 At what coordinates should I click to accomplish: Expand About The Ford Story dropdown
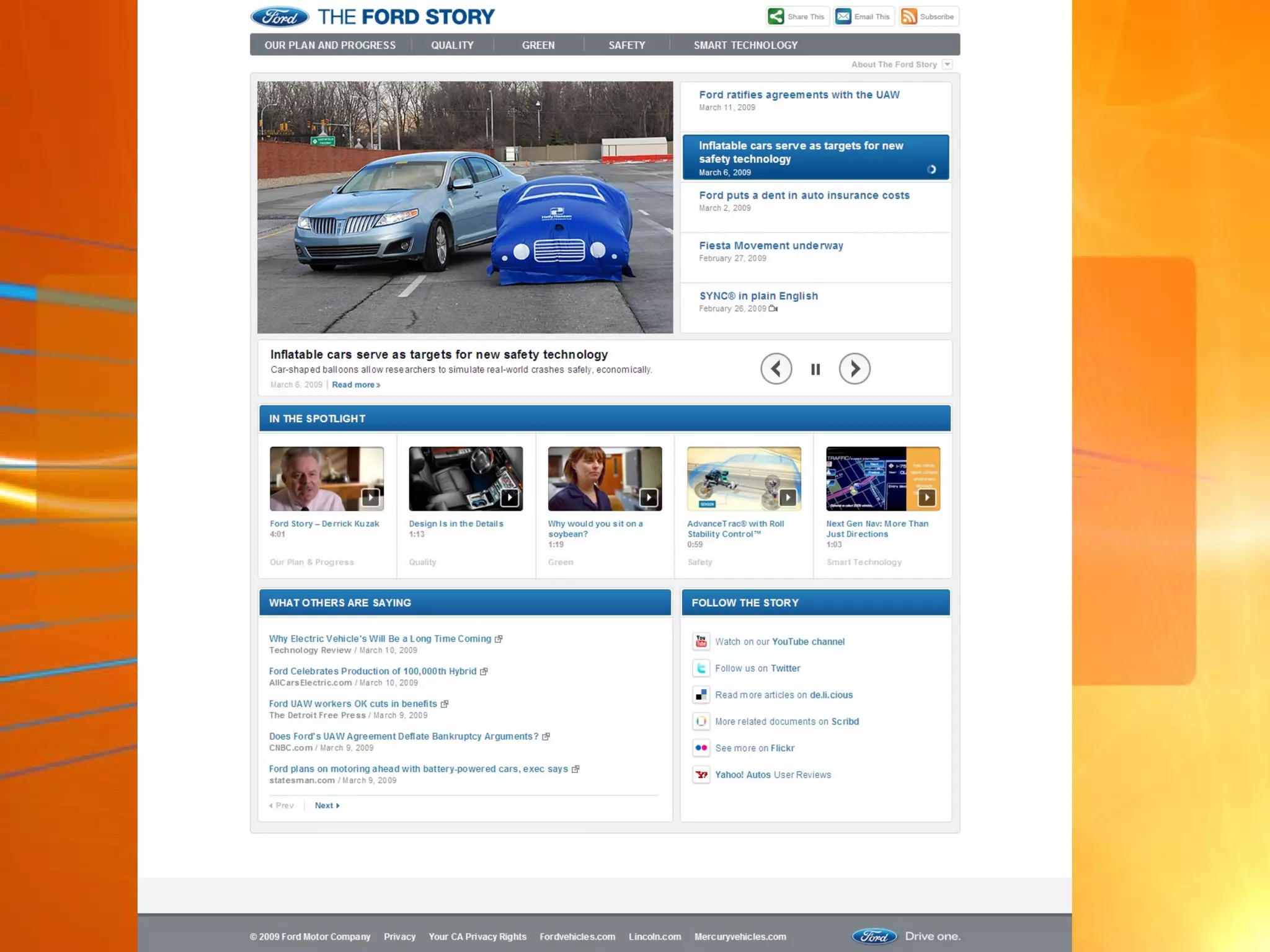coord(947,64)
